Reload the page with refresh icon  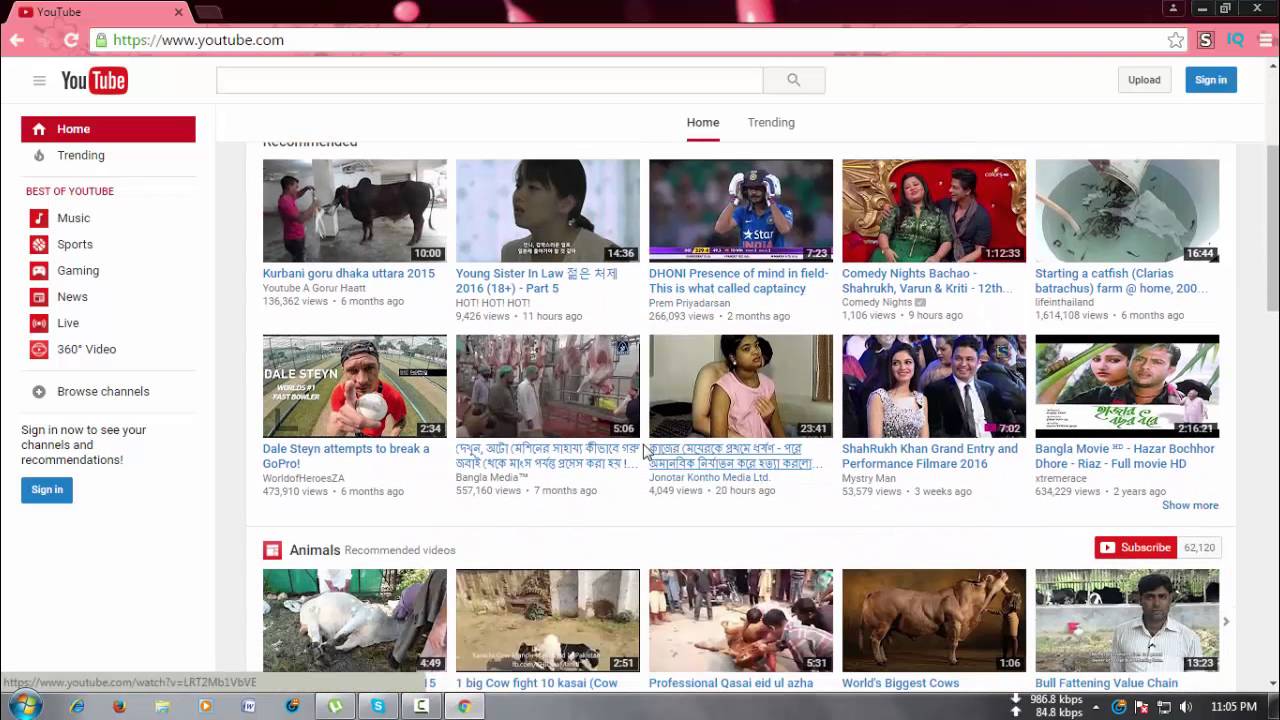click(71, 40)
